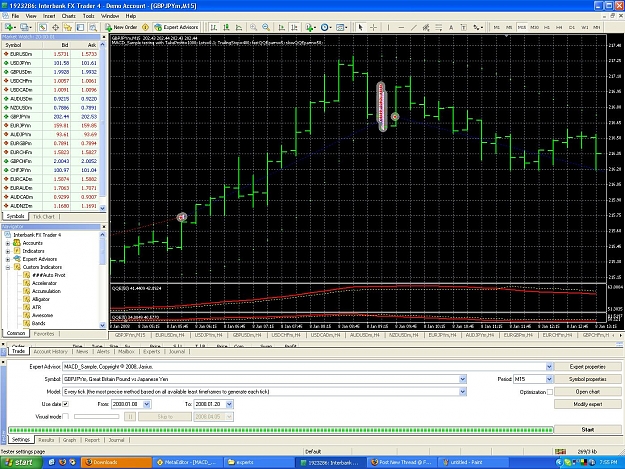Select the Text Label tool
Screen dimensions: 625x469
pyautogui.click(x=464, y=27)
